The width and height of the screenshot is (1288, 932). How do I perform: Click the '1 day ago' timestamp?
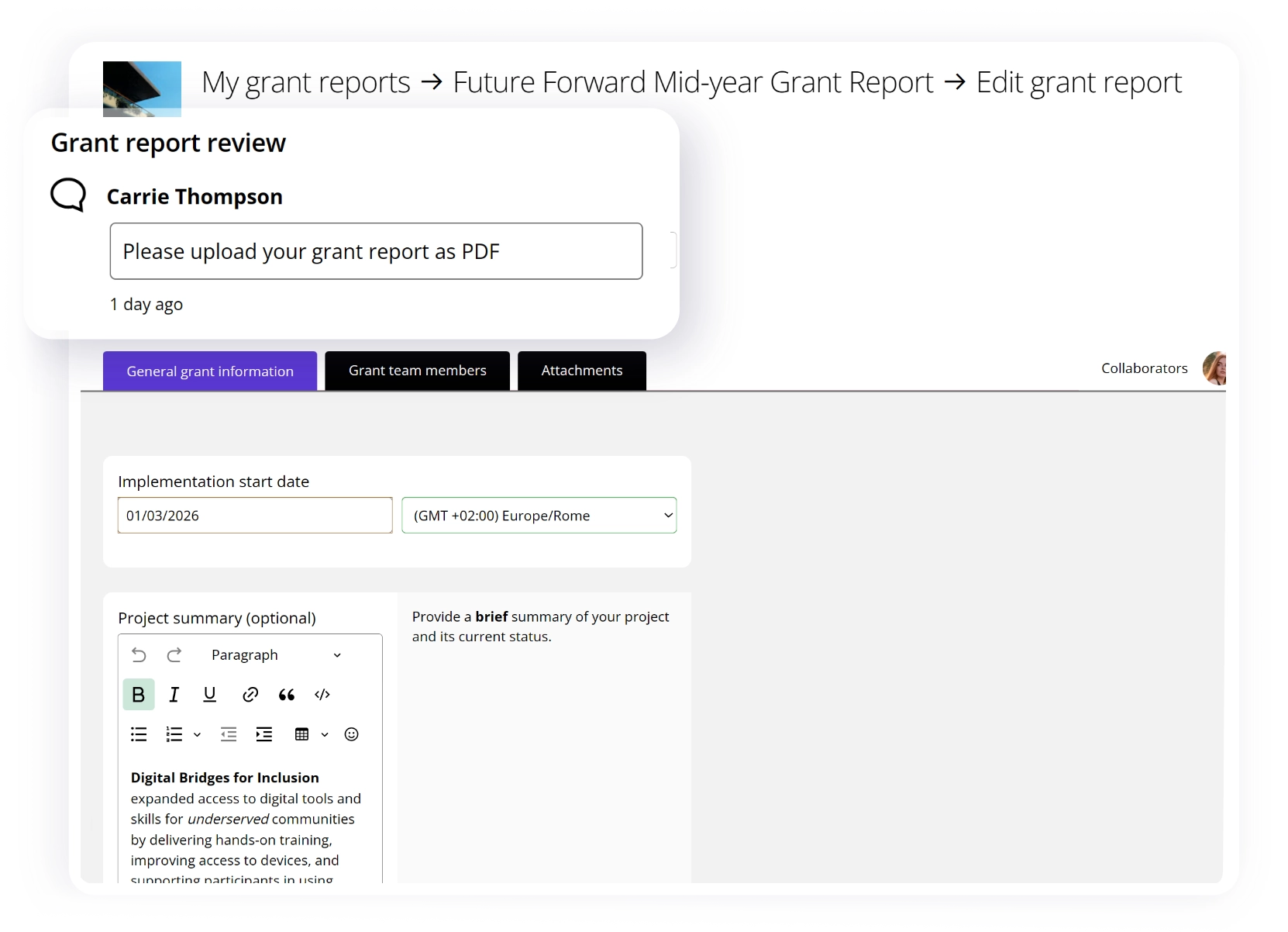[x=146, y=305]
